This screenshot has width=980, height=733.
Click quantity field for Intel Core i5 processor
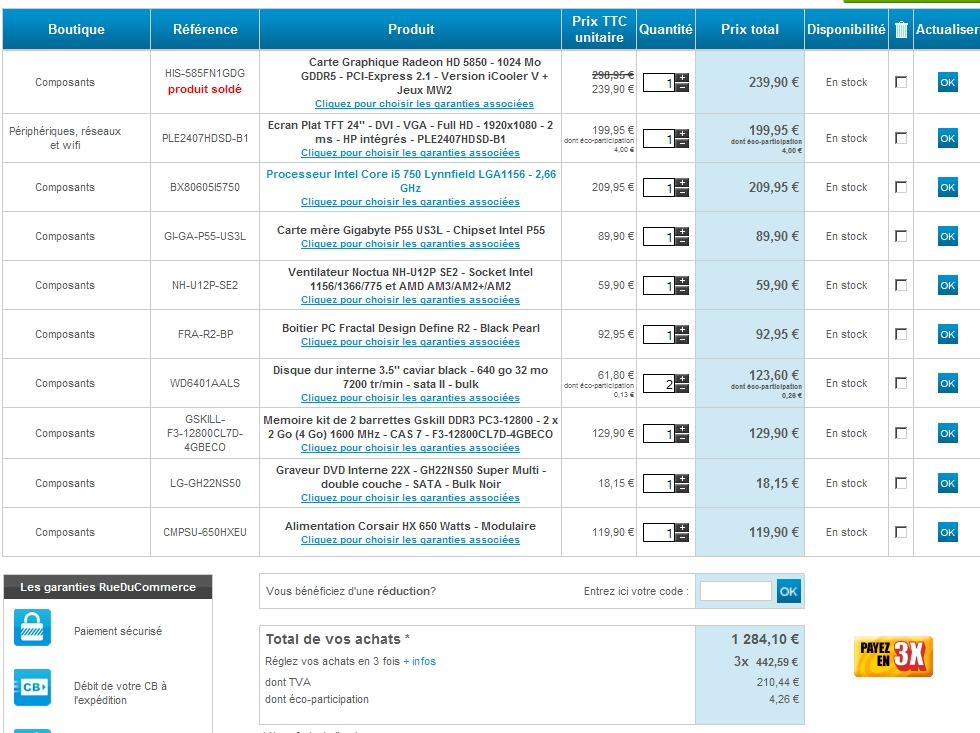click(658, 187)
